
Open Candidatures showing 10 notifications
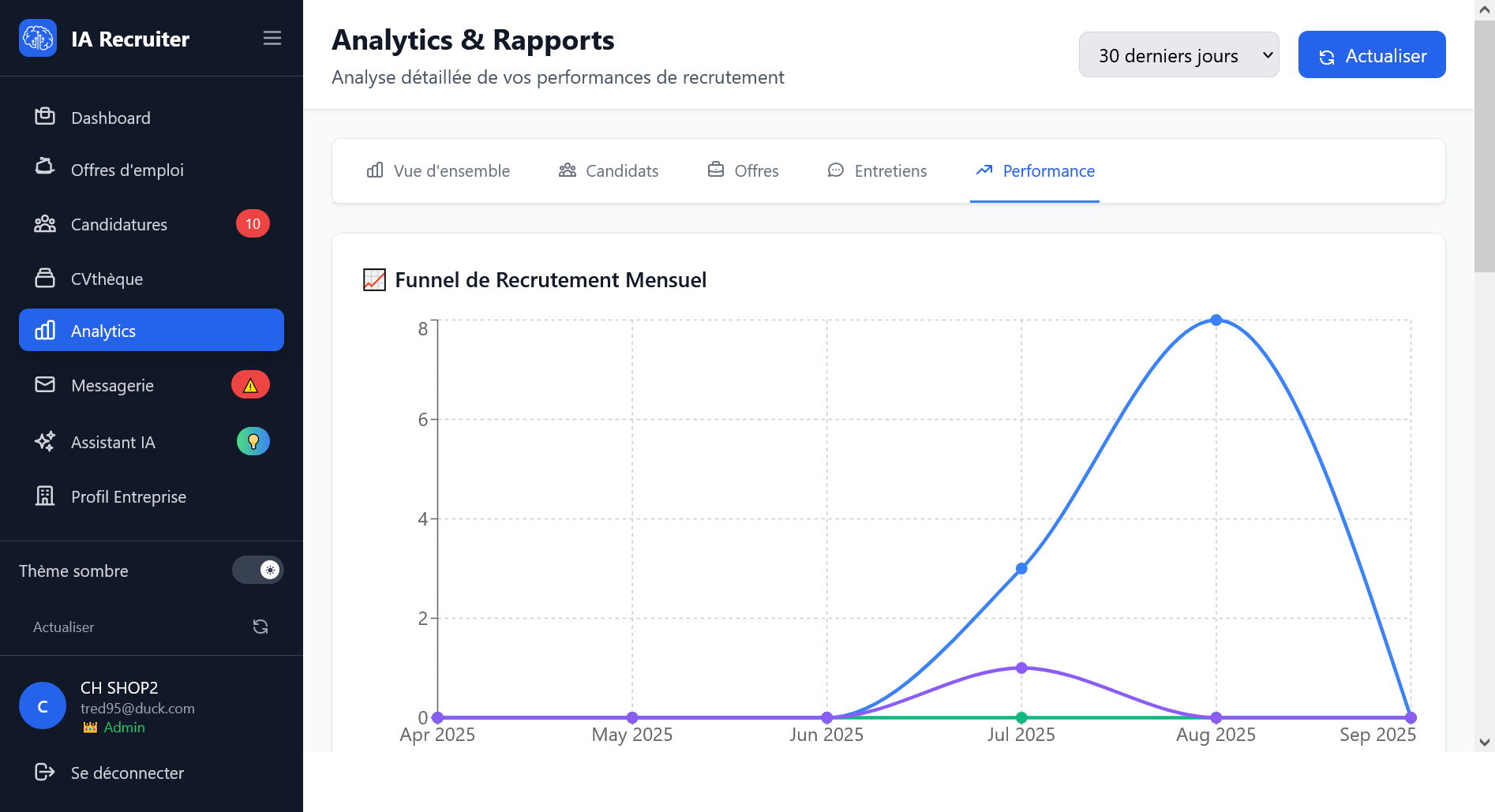tap(118, 224)
